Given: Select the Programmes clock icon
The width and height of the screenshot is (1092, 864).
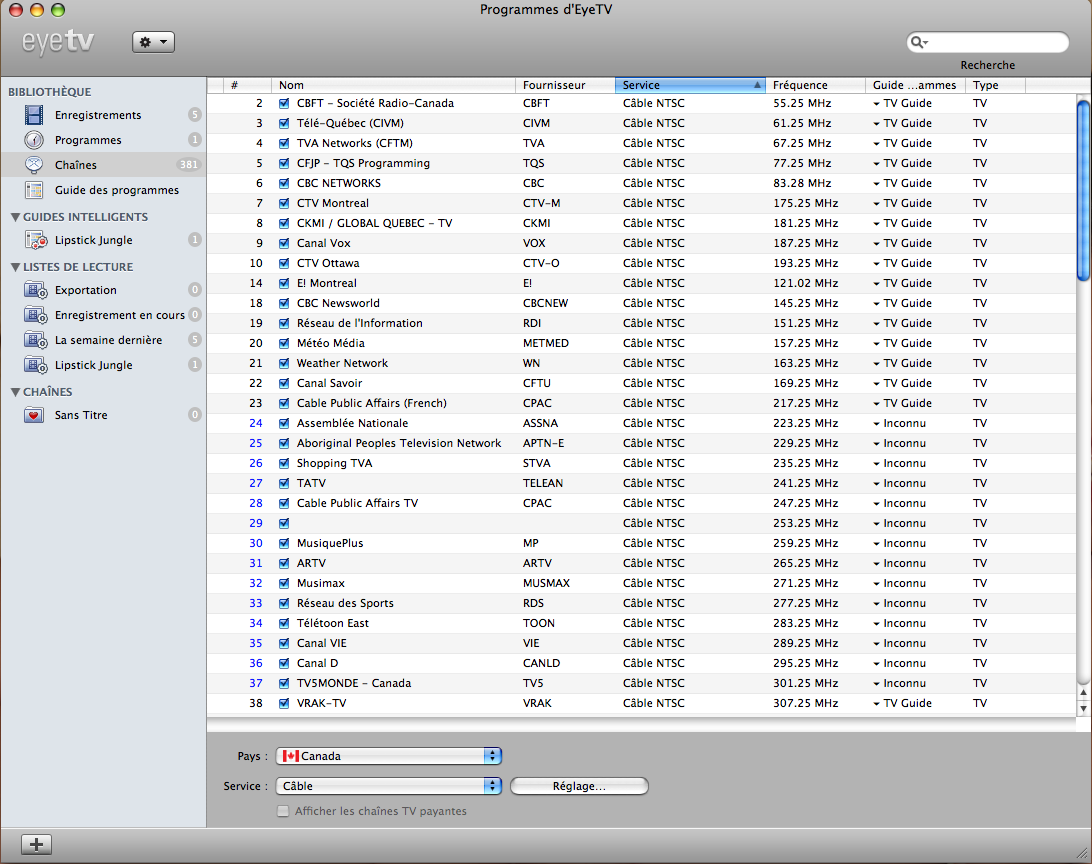Looking at the screenshot, I should click(x=34, y=140).
